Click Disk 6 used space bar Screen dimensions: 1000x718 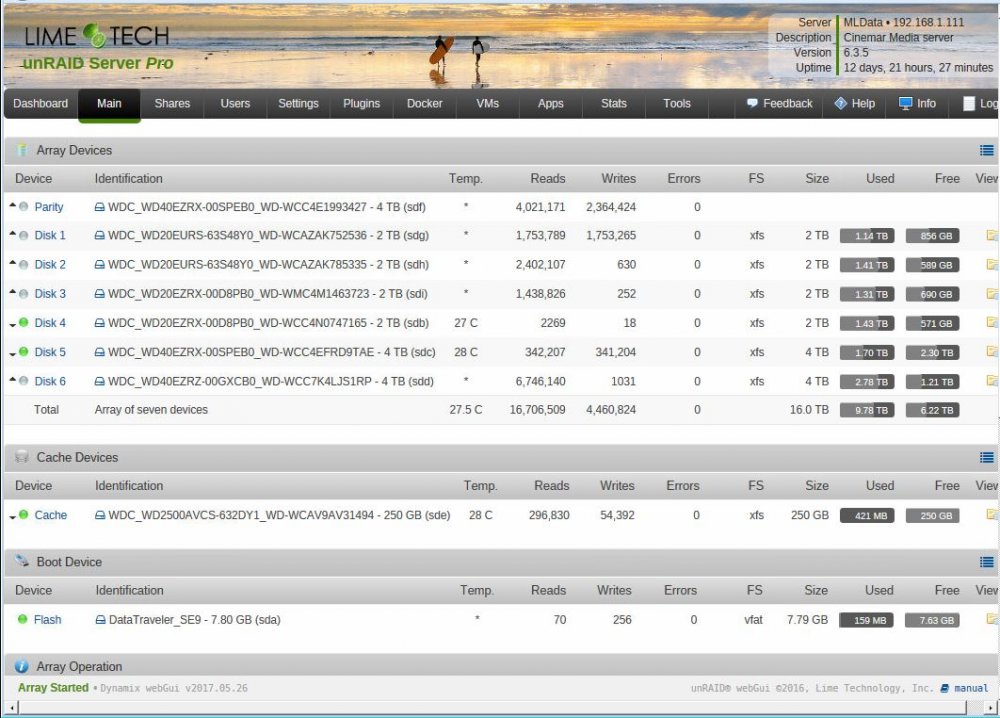click(x=867, y=382)
